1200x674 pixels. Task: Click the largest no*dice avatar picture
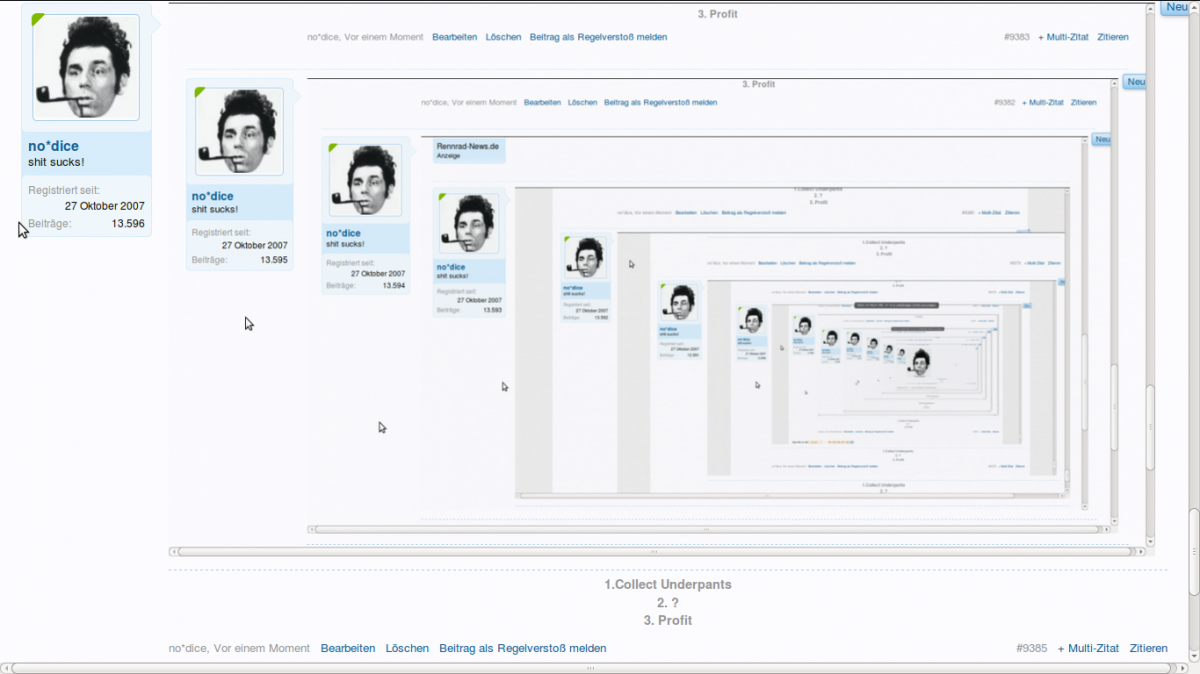tap(86, 67)
